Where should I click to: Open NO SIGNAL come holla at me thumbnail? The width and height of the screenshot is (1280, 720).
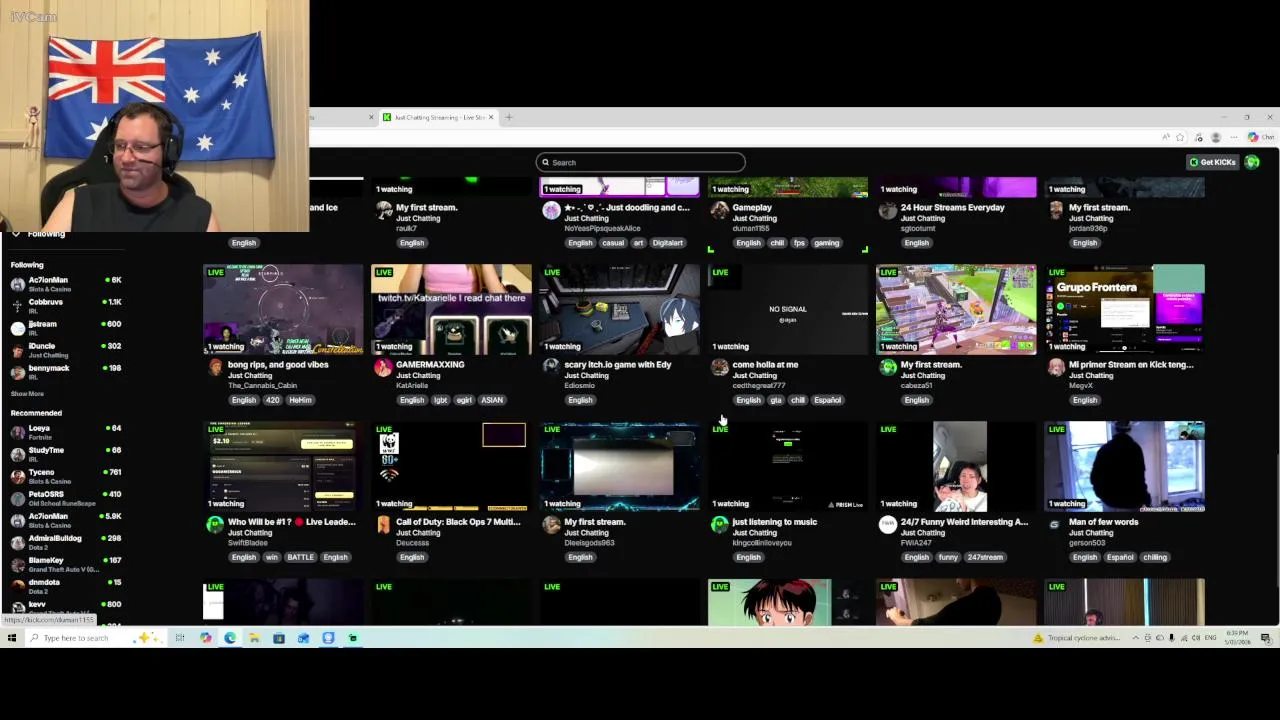[x=788, y=309]
